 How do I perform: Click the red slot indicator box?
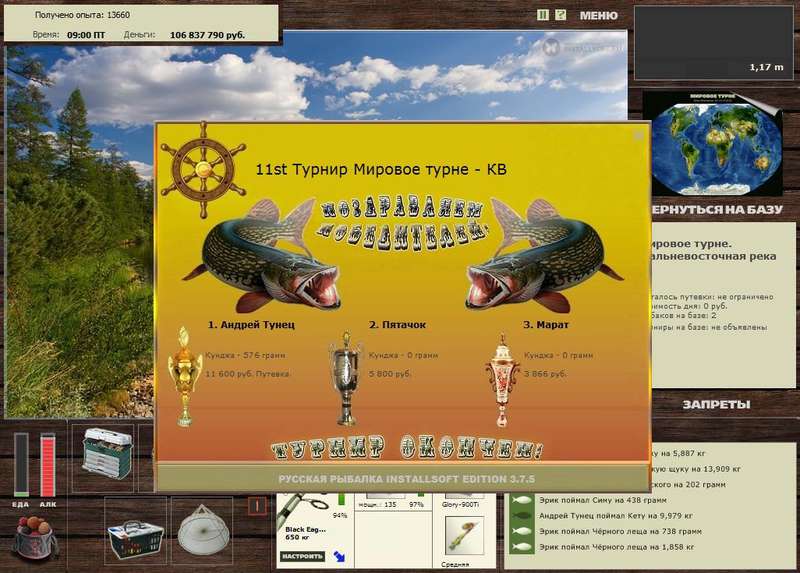coord(257,506)
